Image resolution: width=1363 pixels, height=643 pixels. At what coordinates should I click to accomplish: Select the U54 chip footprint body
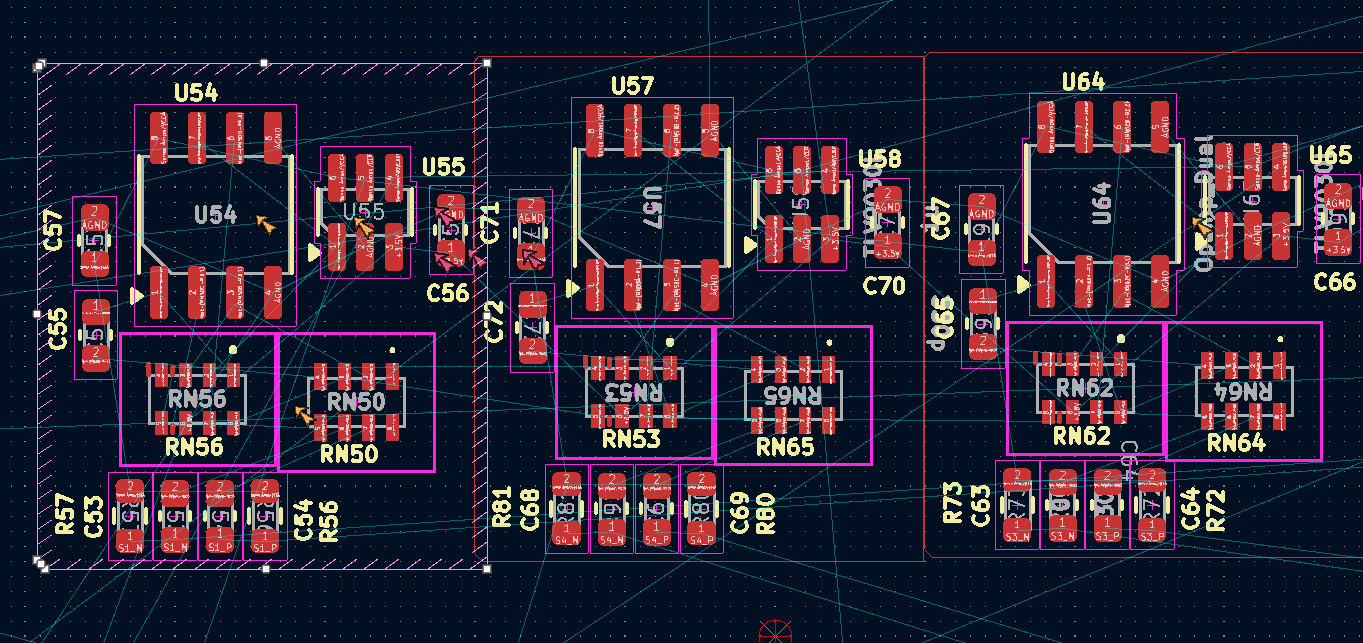215,215
